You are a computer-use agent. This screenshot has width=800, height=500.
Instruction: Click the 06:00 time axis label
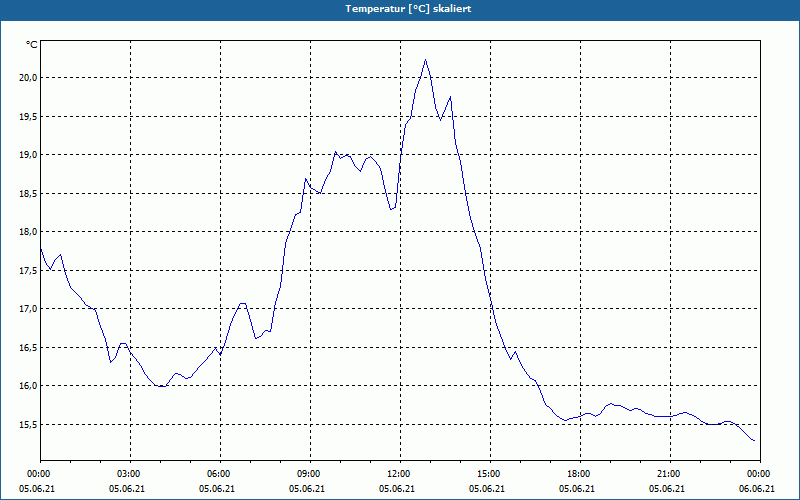coord(220,474)
